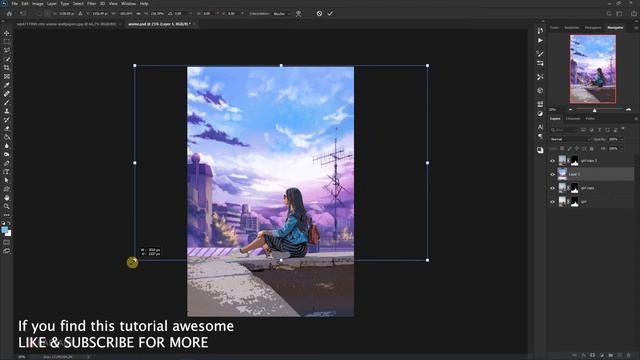This screenshot has width=640, height=360.
Task: Click the Navigator zoom slider handle
Action: pos(595,110)
